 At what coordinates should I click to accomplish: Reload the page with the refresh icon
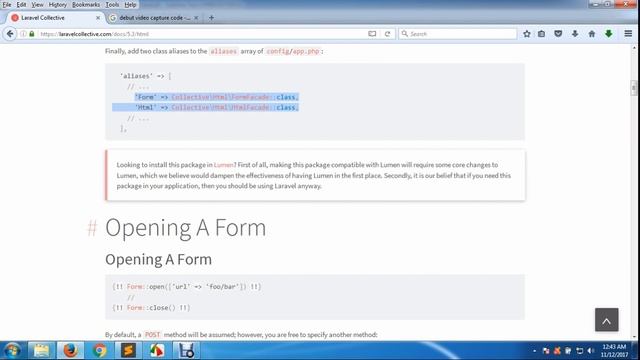tap(387, 34)
